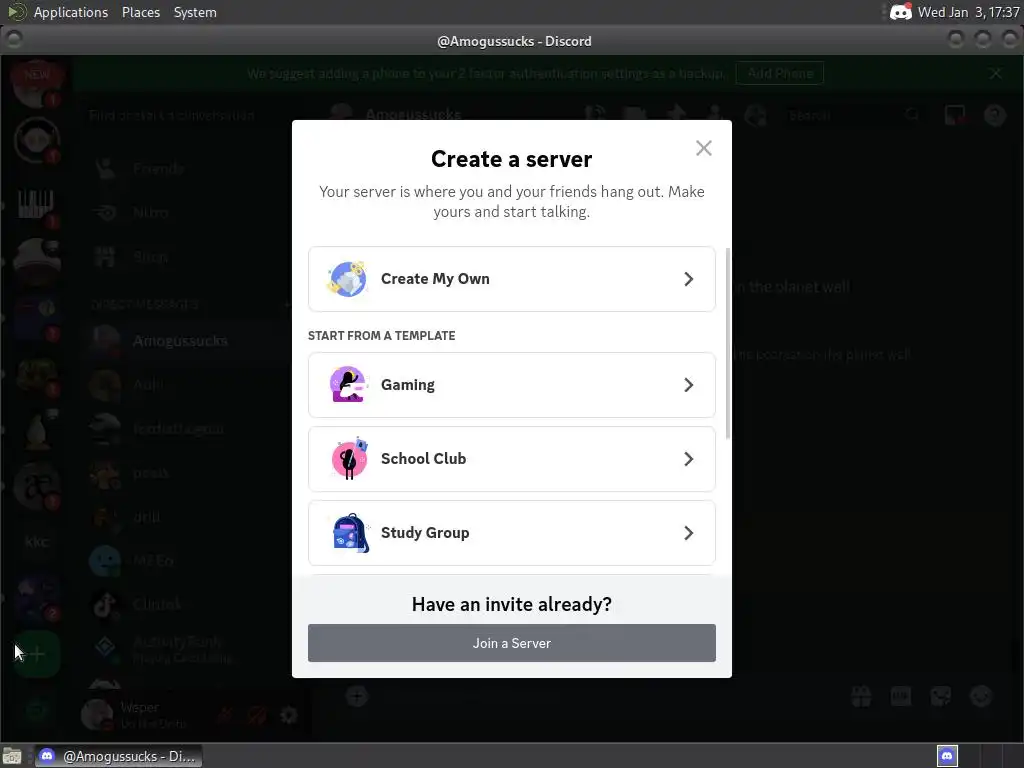Click the Gaming template icon
The height and width of the screenshot is (768, 1024).
[x=347, y=385]
